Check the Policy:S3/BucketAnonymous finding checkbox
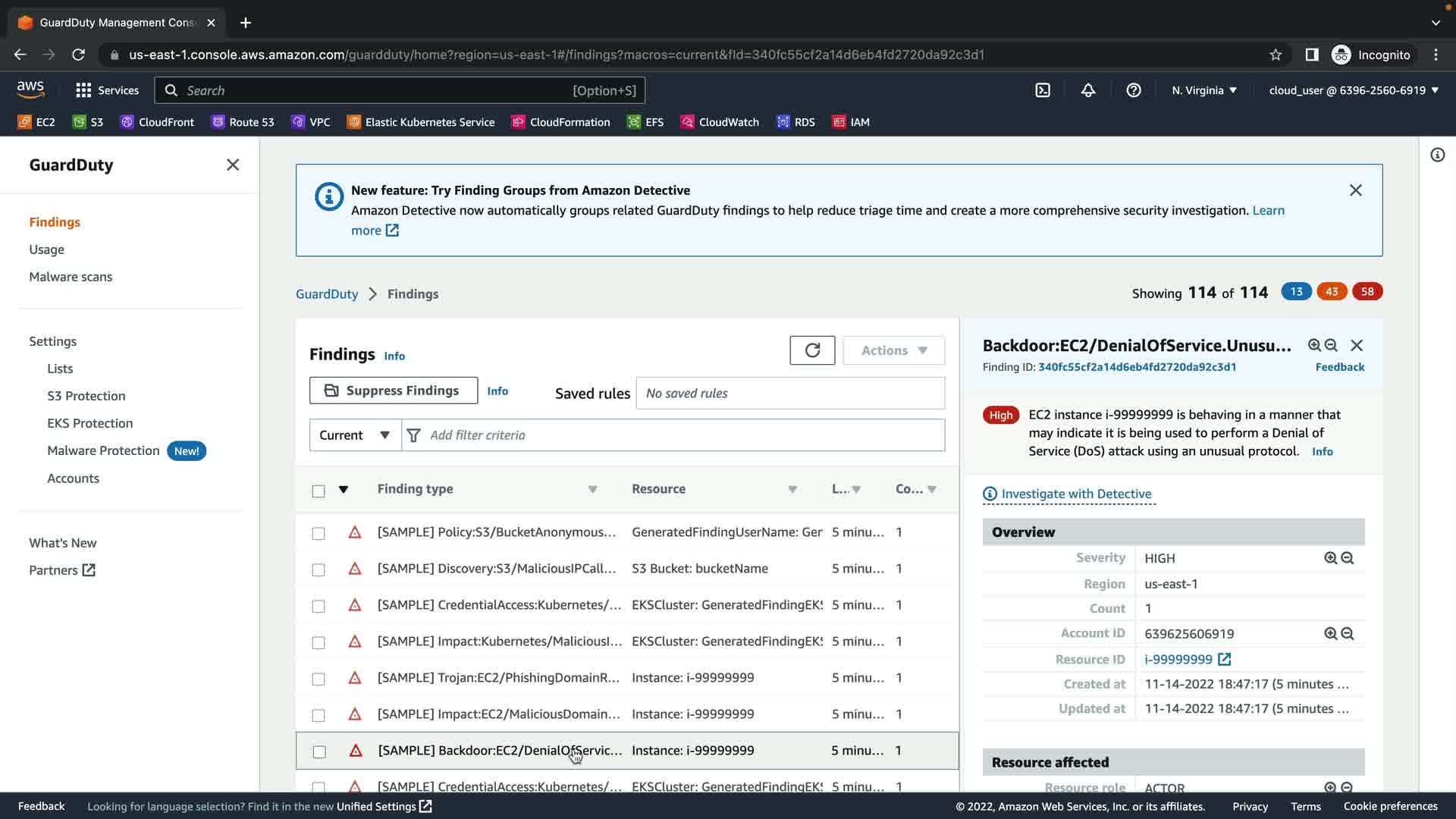This screenshot has height=819, width=1456. point(318,533)
